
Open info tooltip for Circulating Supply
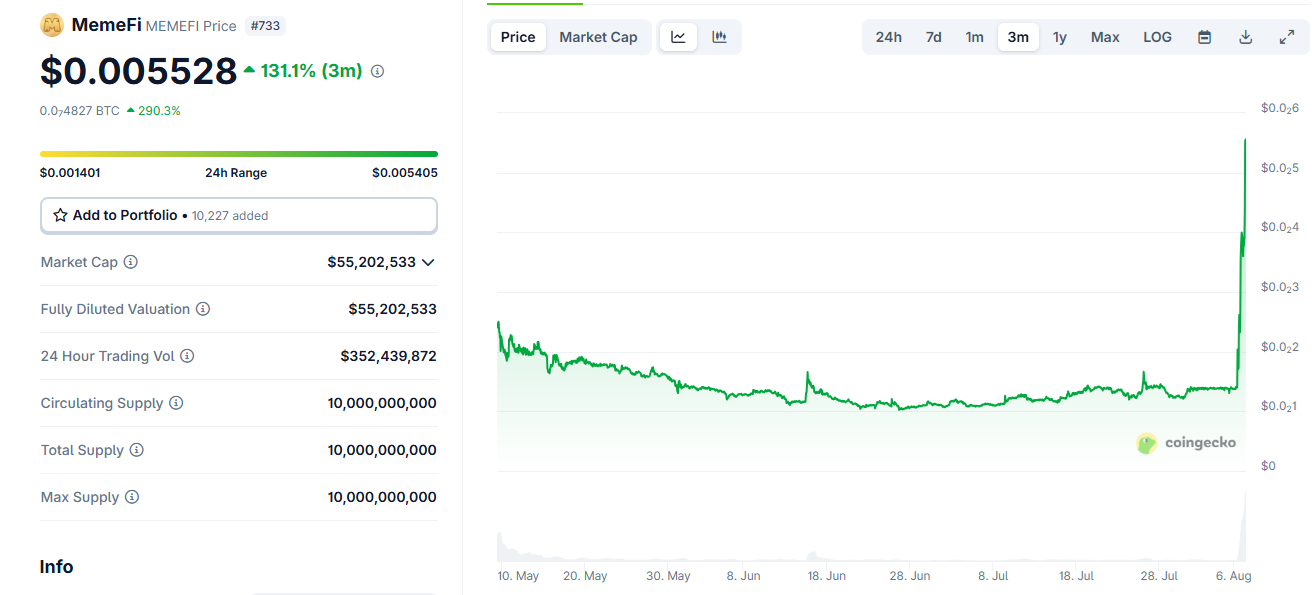(x=177, y=403)
